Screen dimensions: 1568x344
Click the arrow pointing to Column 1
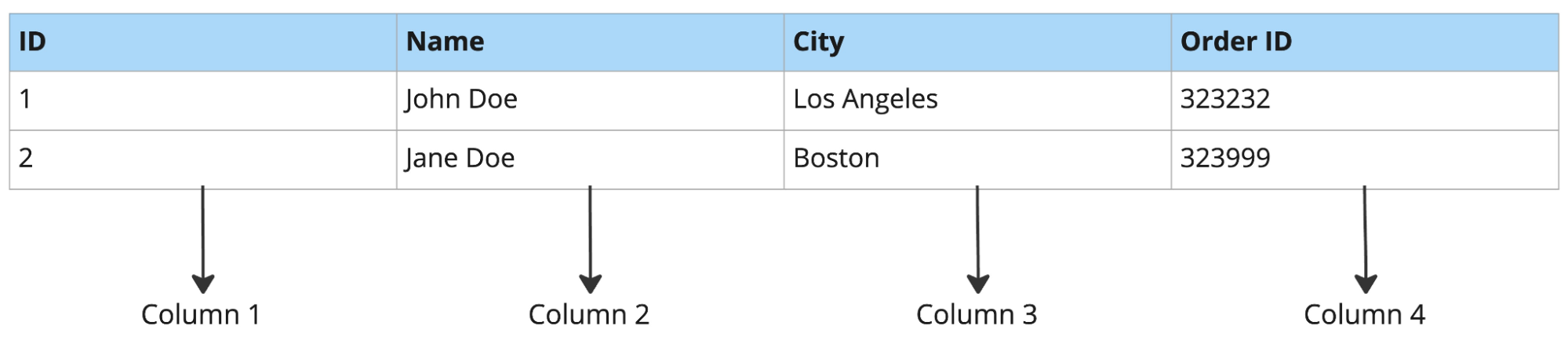tap(203, 240)
